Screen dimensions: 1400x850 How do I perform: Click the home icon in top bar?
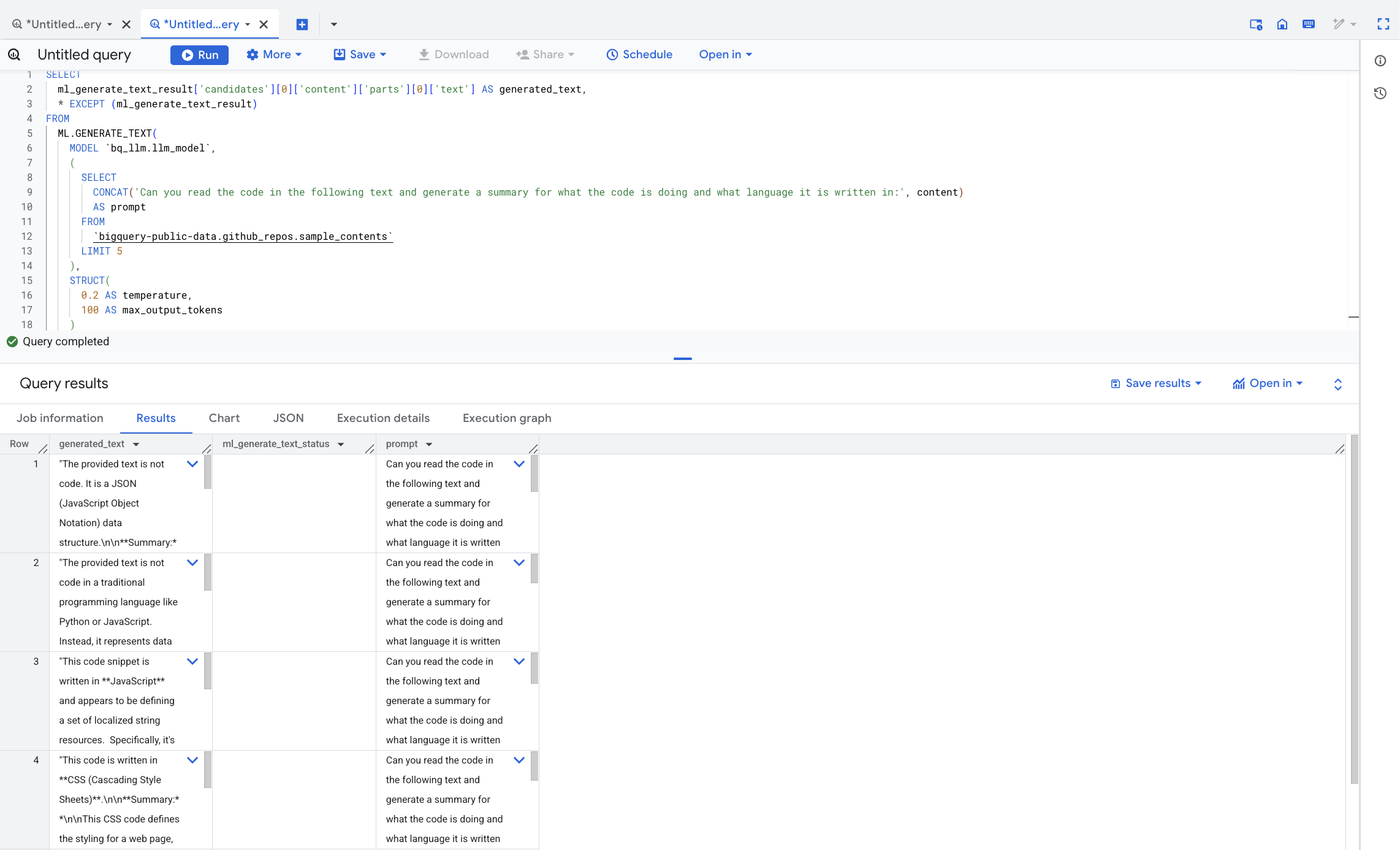click(x=1282, y=25)
